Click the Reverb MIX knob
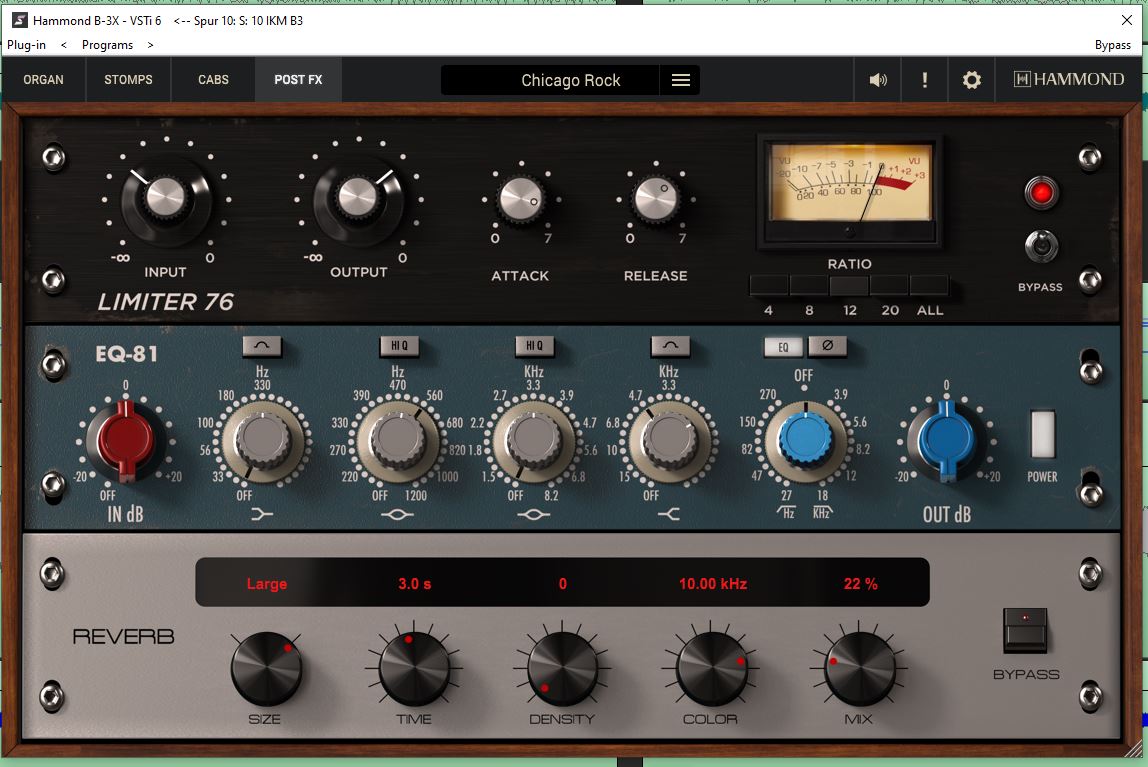The width and height of the screenshot is (1148, 767). coord(860,668)
